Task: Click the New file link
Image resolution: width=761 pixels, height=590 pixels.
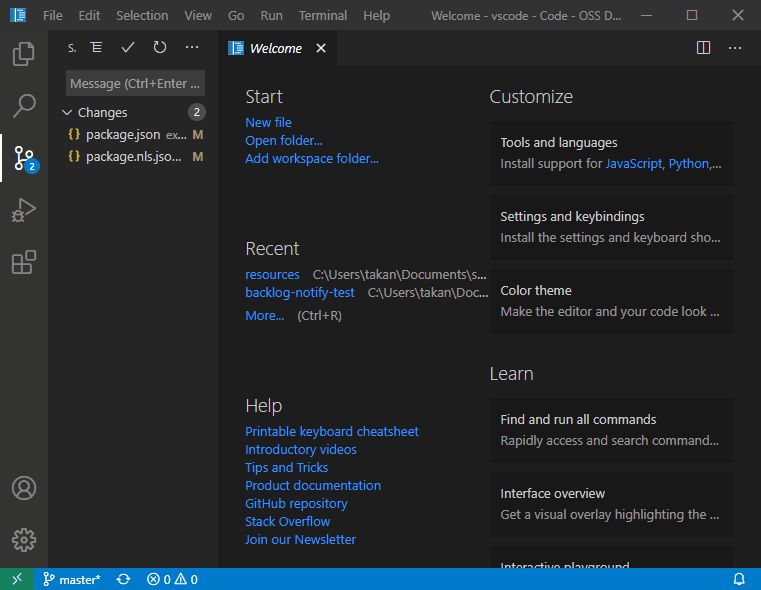Action: coord(268,123)
